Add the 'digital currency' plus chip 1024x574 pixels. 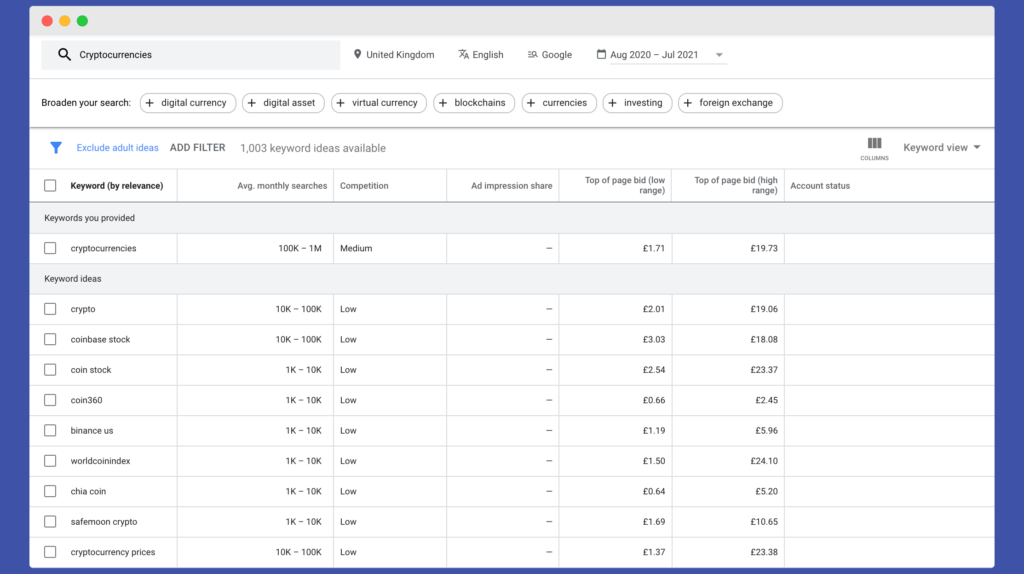point(188,103)
